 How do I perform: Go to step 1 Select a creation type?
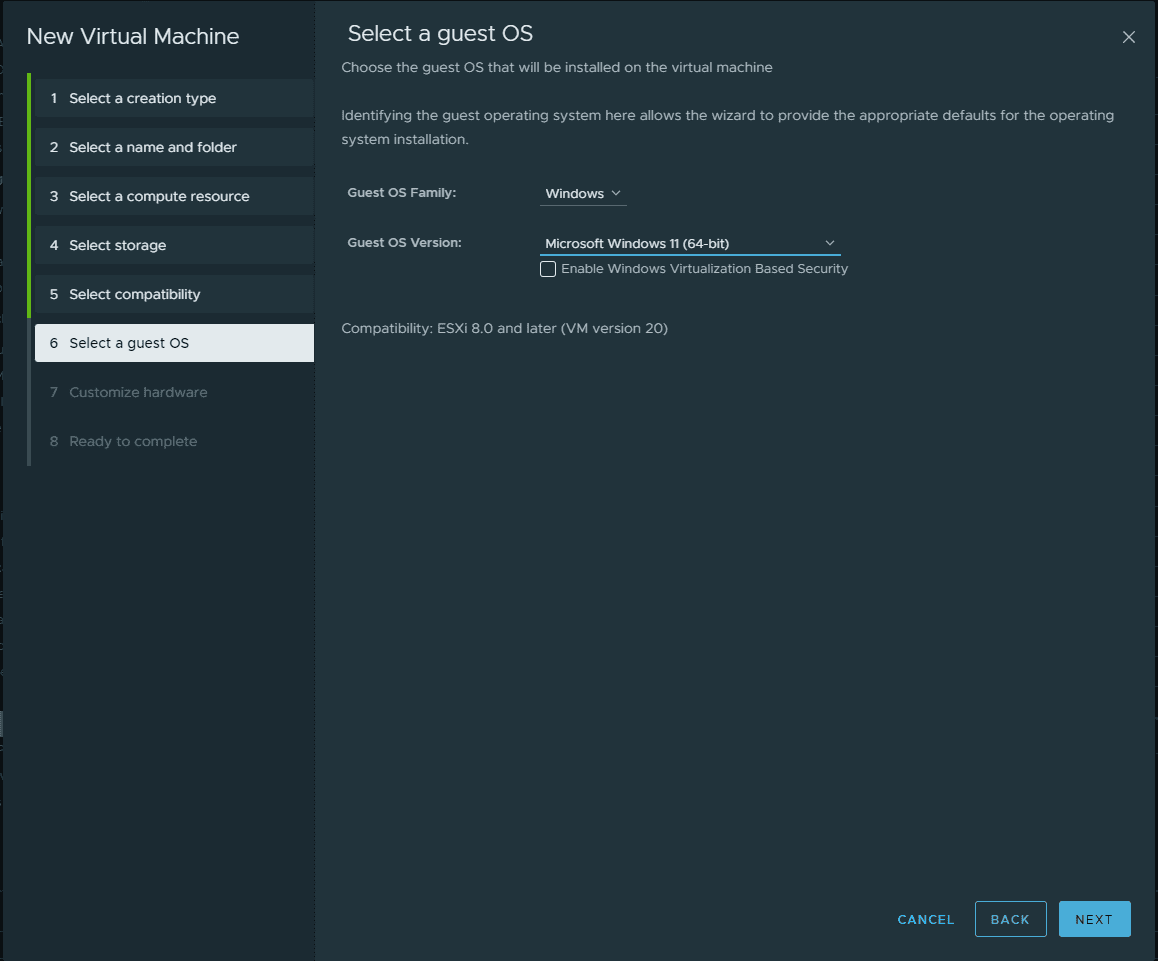pos(142,98)
